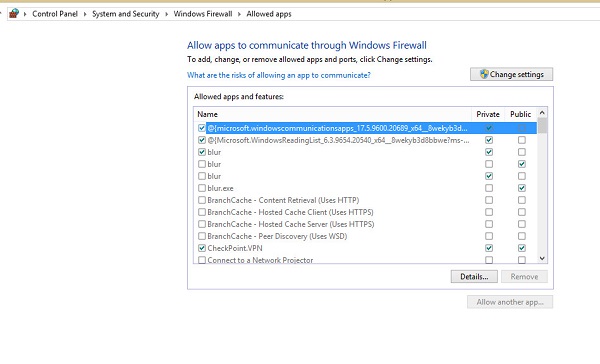Select BranchCache - Content Retrieval (Uses HTTP)
Image resolution: width=600 pixels, height=364 pixels.
pos(283,200)
